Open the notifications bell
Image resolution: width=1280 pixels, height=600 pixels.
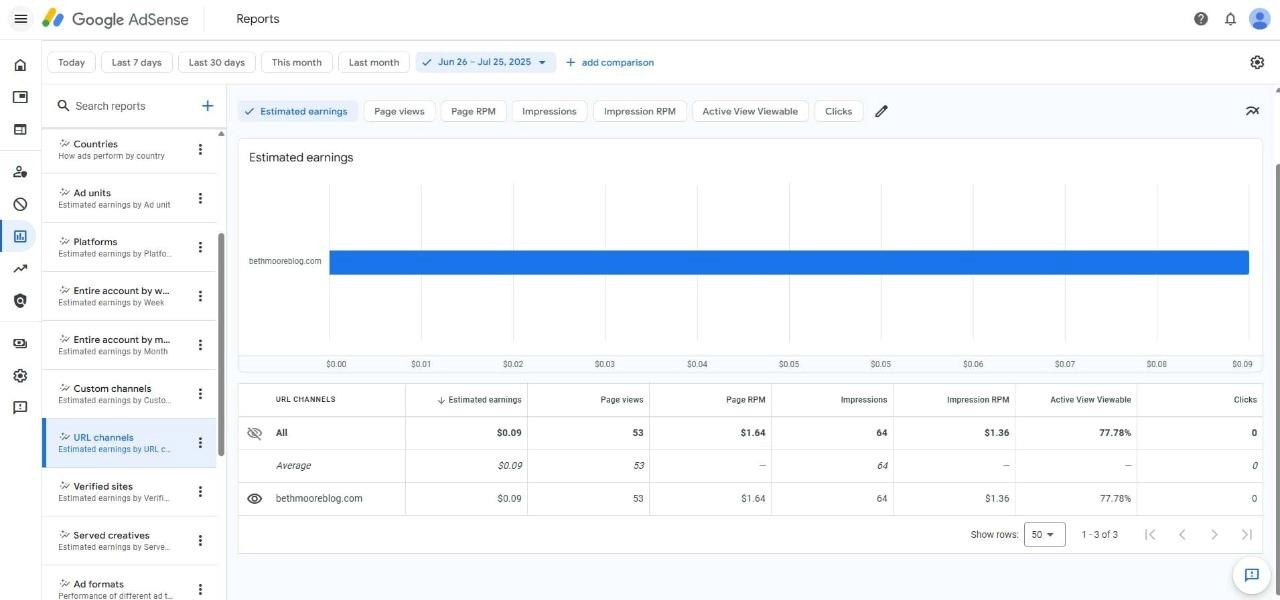point(1230,19)
